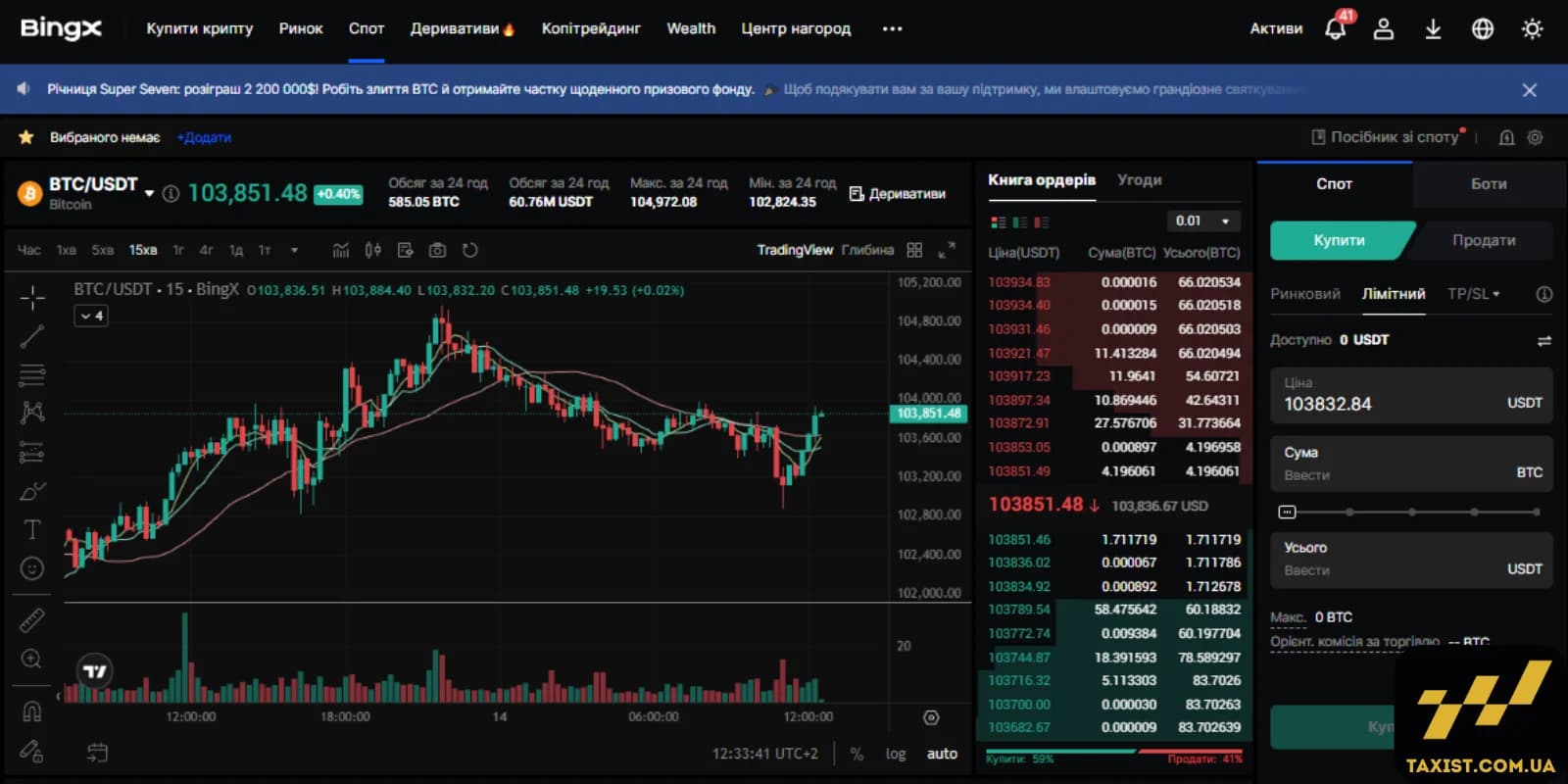Select the pattern drawing tool
This screenshot has width=1568, height=784.
[x=32, y=413]
